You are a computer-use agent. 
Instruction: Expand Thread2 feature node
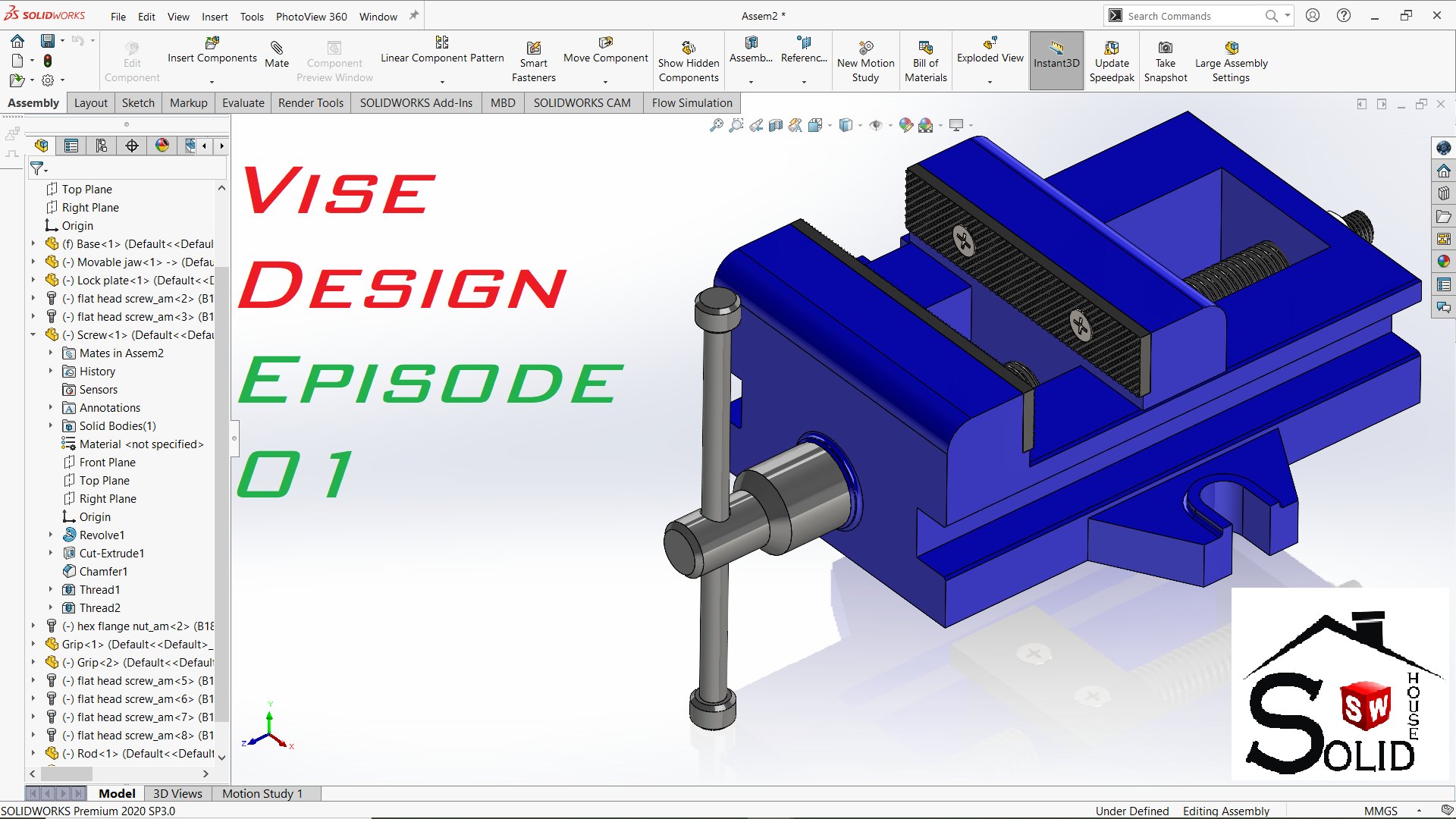click(x=51, y=607)
